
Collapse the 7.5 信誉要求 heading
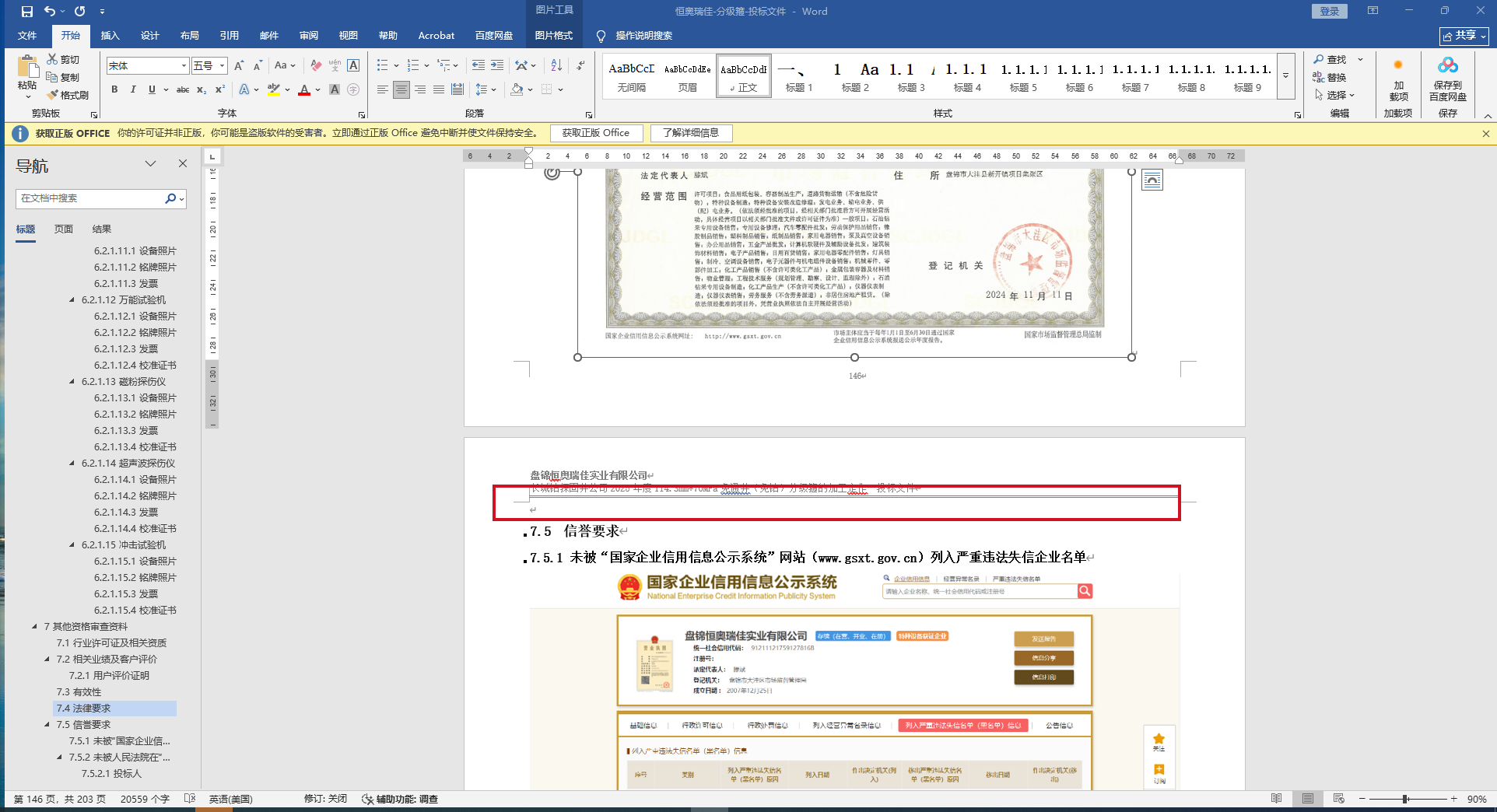tap(47, 725)
